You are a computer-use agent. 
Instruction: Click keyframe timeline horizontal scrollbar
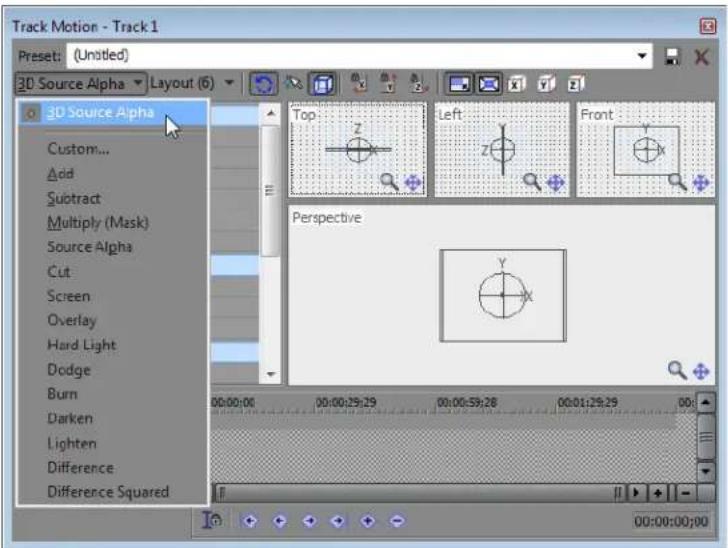pos(419,493)
